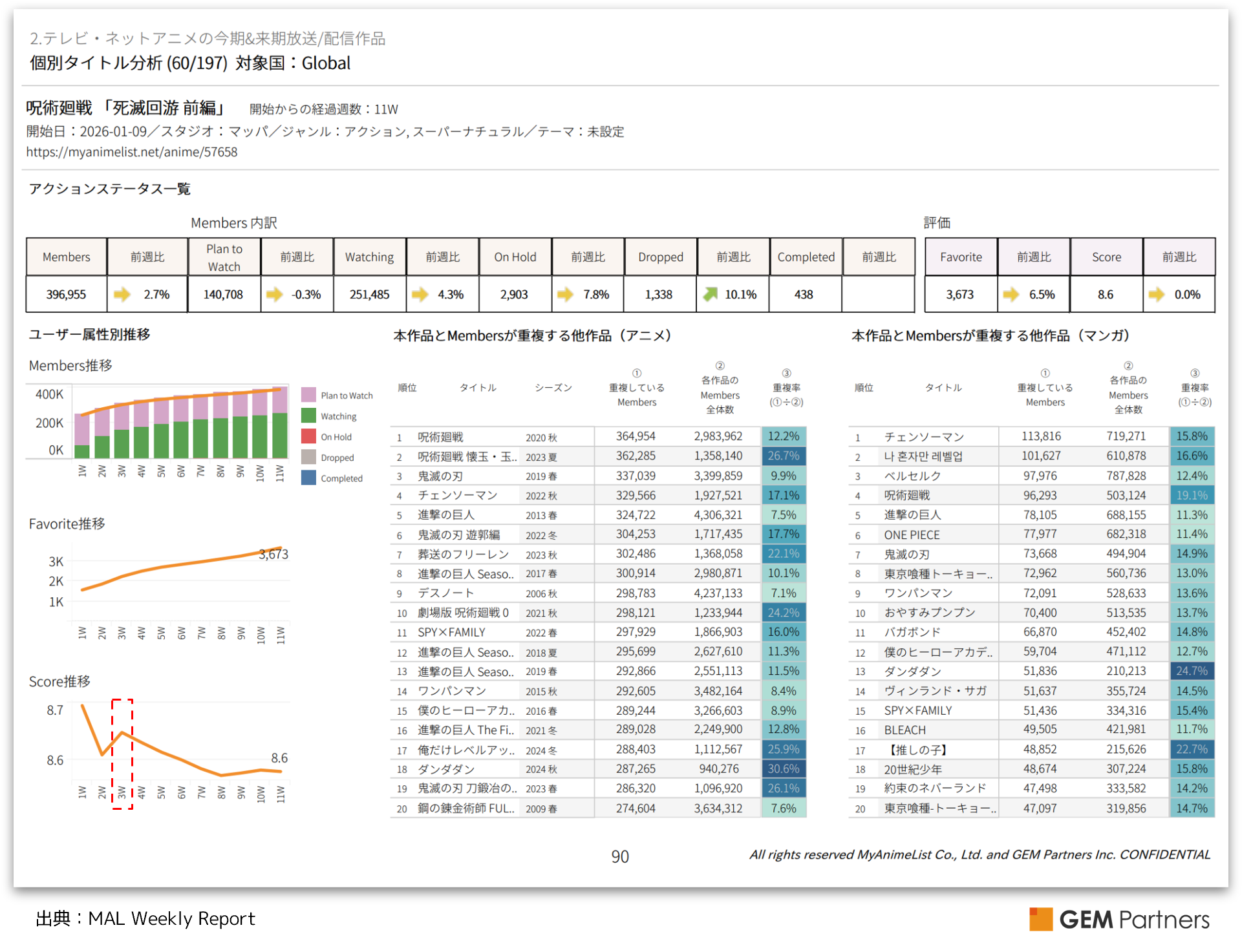
Task: Click the myanimelist.net anime URL link
Action: click(132, 152)
